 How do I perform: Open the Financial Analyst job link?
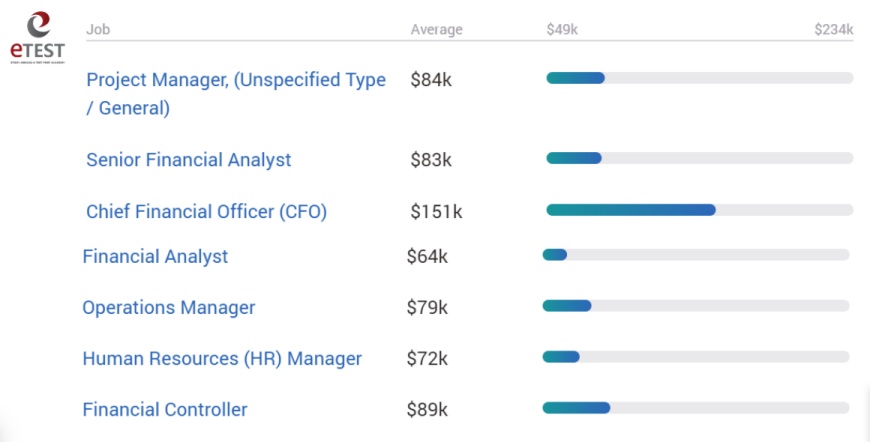click(155, 256)
